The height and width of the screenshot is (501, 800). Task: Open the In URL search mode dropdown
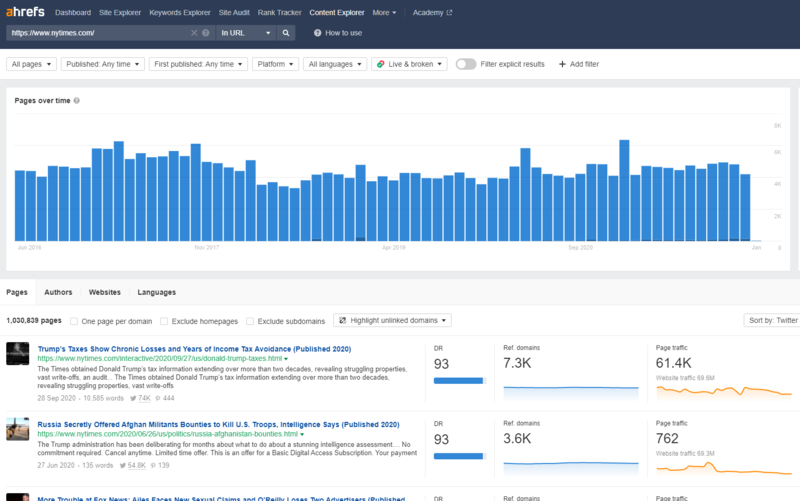point(245,33)
